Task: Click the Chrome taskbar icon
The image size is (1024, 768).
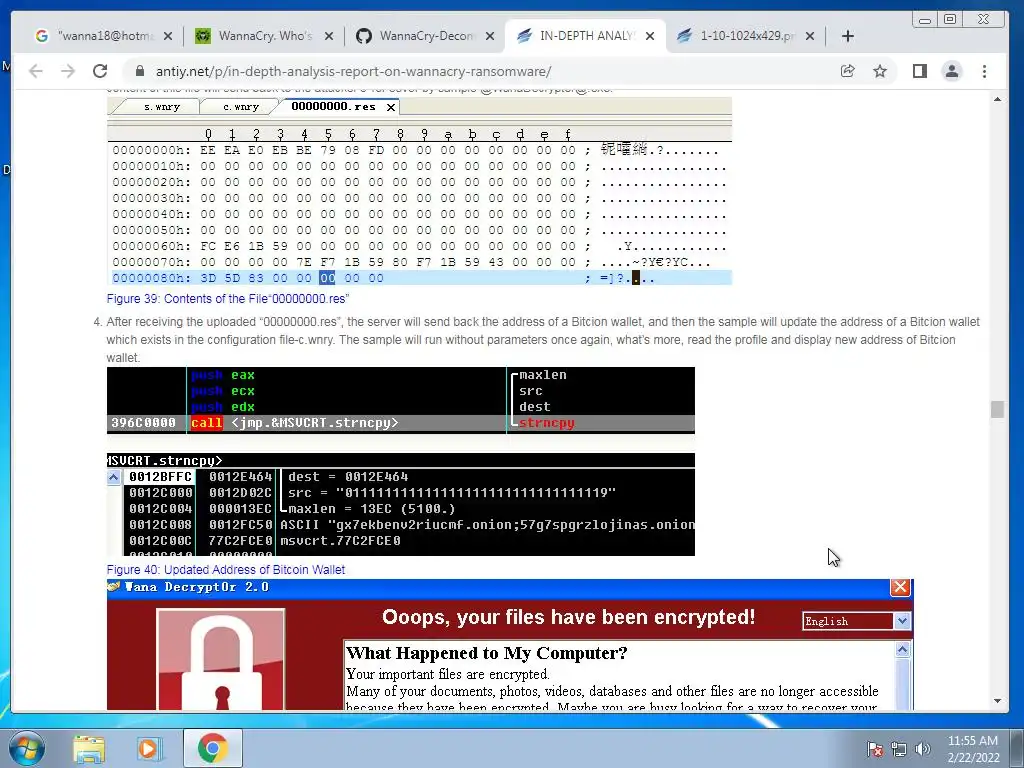Action: pyautogui.click(x=213, y=748)
